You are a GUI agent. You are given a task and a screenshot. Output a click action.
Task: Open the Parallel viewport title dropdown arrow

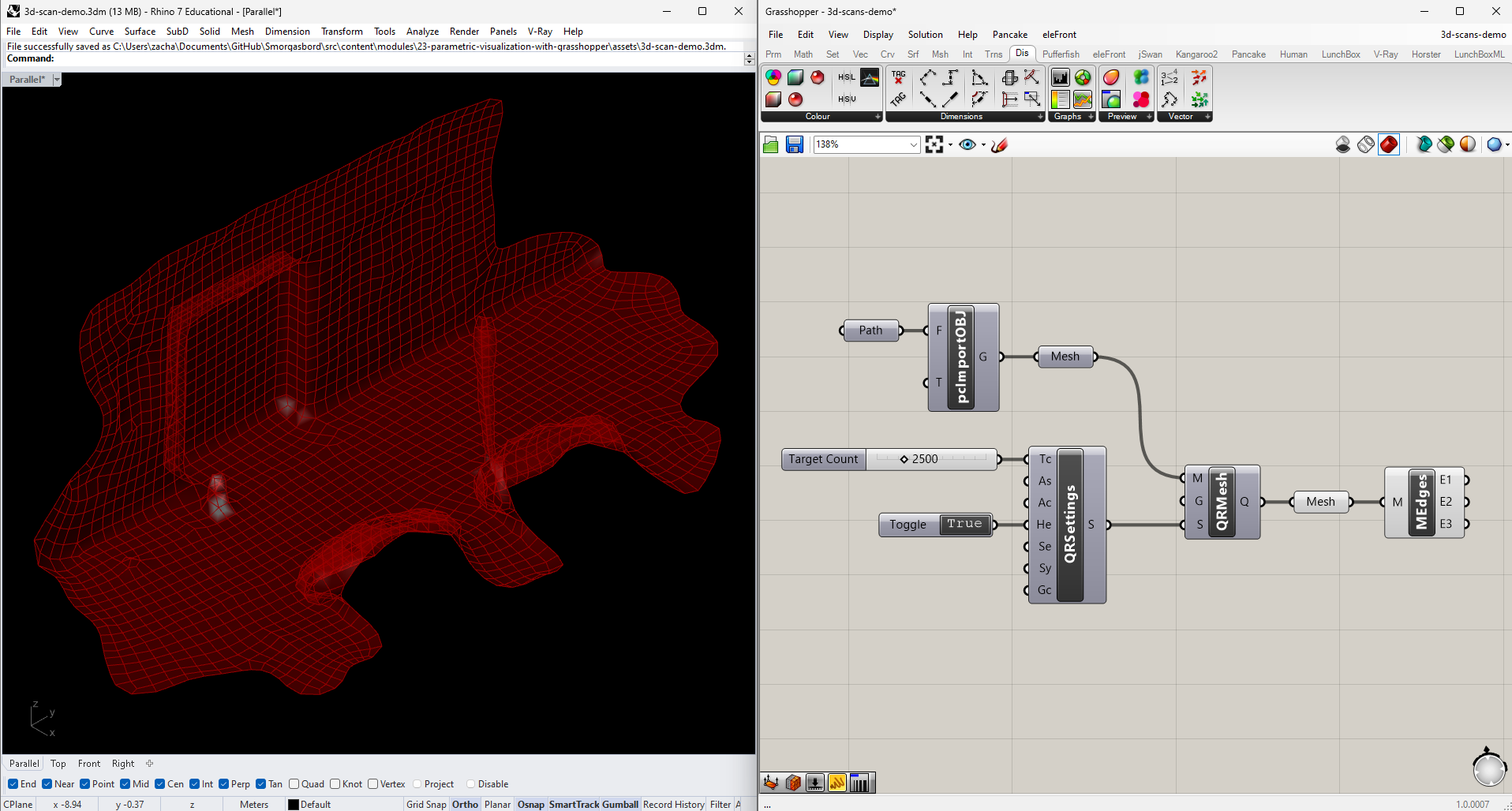click(x=57, y=80)
